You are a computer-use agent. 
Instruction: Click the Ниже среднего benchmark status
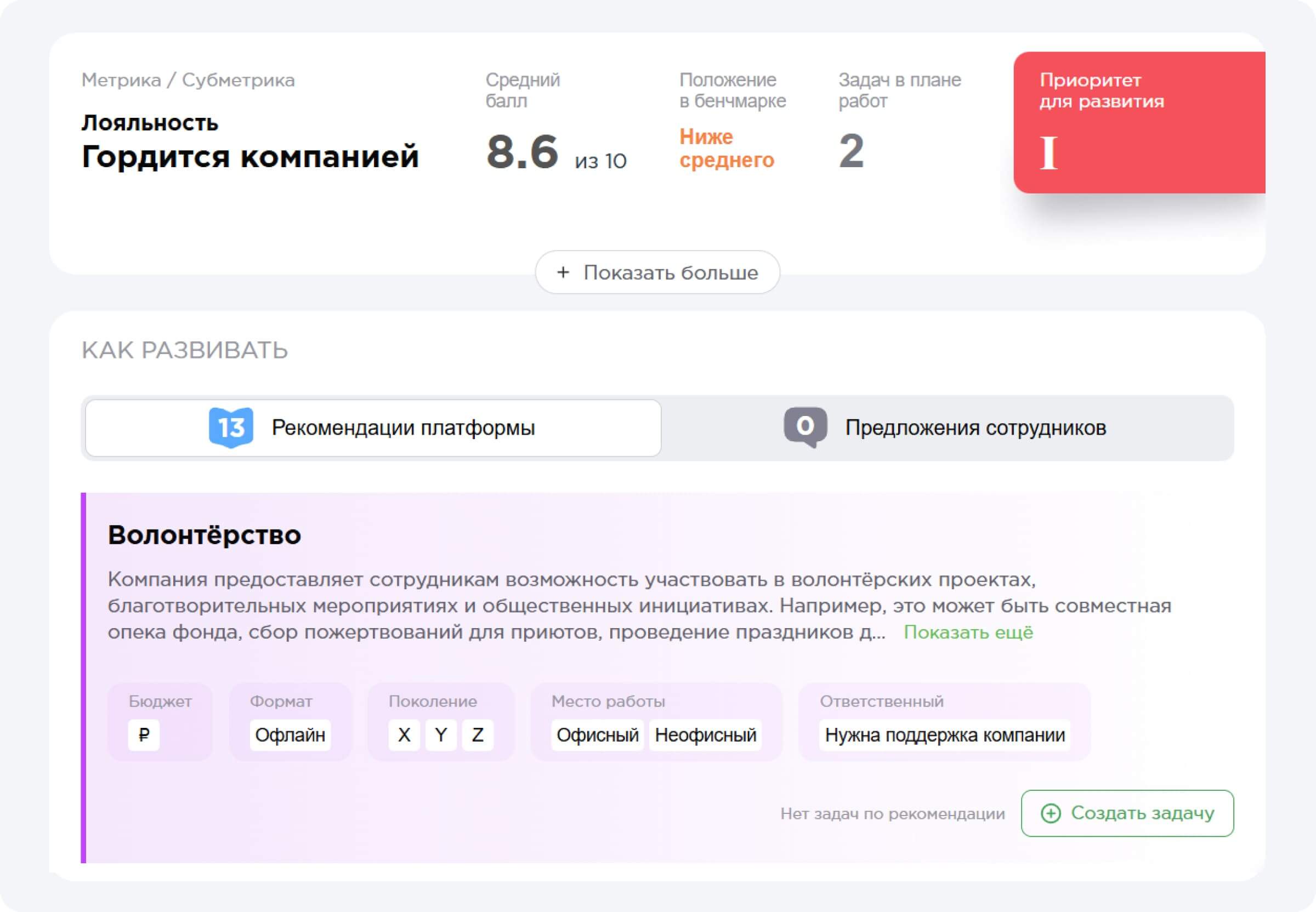(x=727, y=148)
